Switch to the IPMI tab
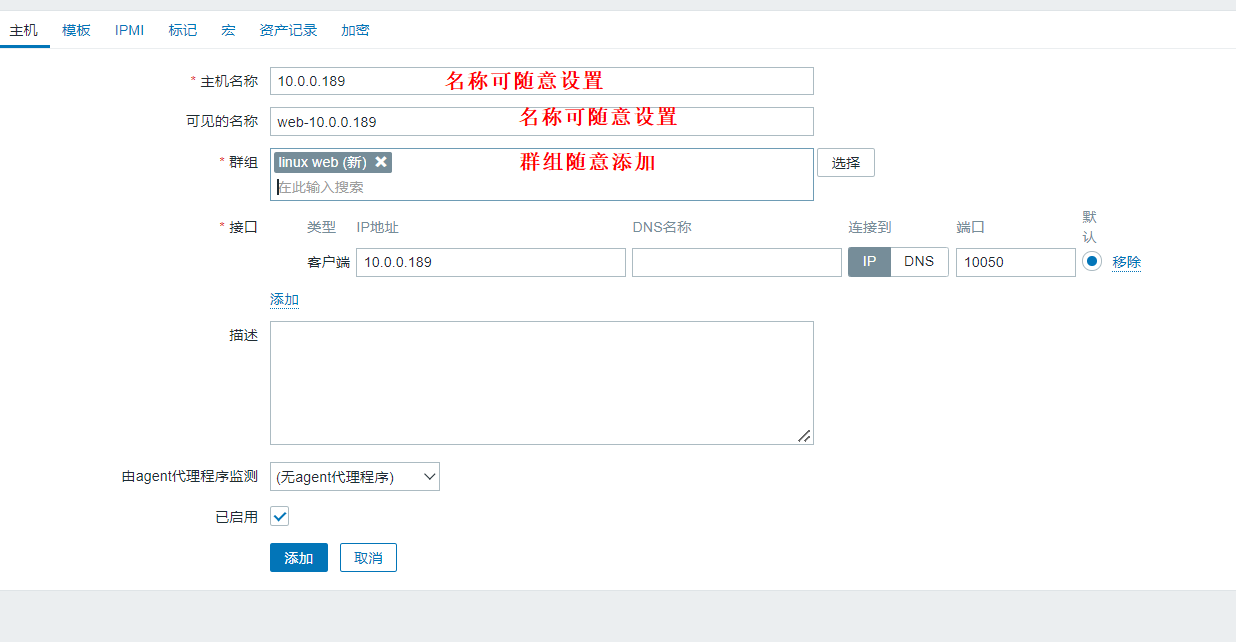This screenshot has height=642, width=1236. pos(129,30)
